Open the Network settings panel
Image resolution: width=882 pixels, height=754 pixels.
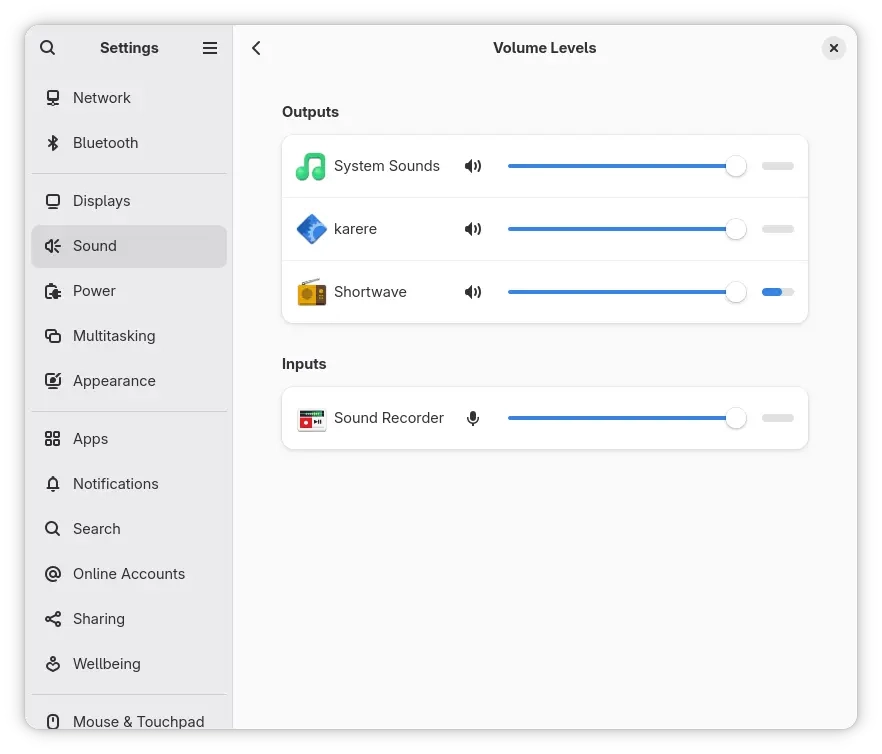pyautogui.click(x=101, y=98)
